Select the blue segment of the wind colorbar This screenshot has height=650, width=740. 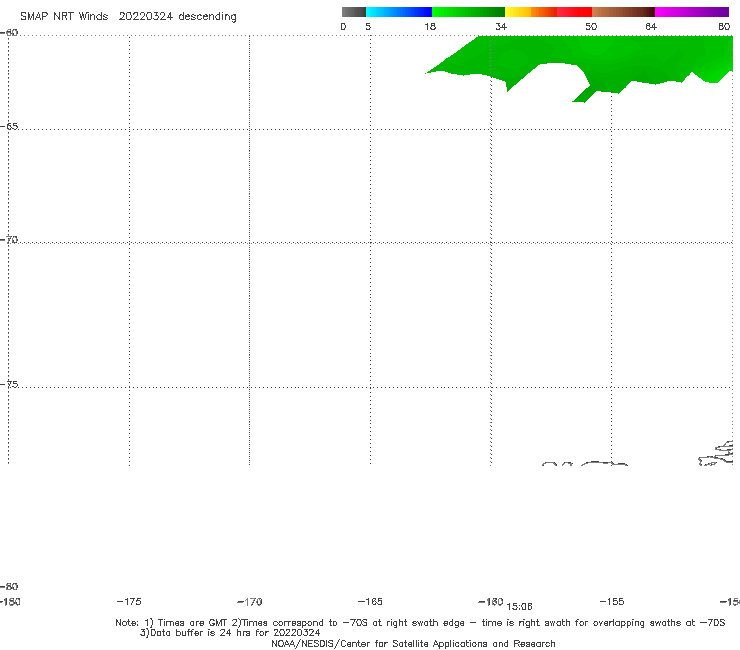coord(399,12)
